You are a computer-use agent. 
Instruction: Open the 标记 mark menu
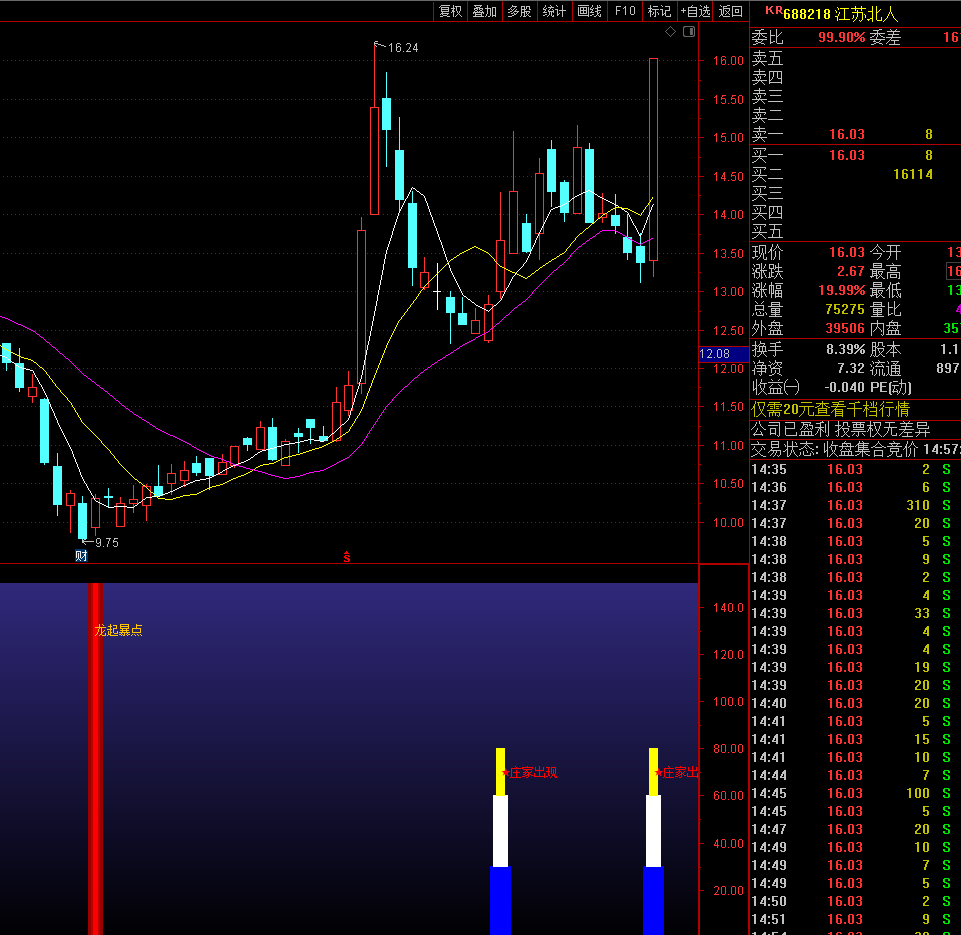point(659,11)
